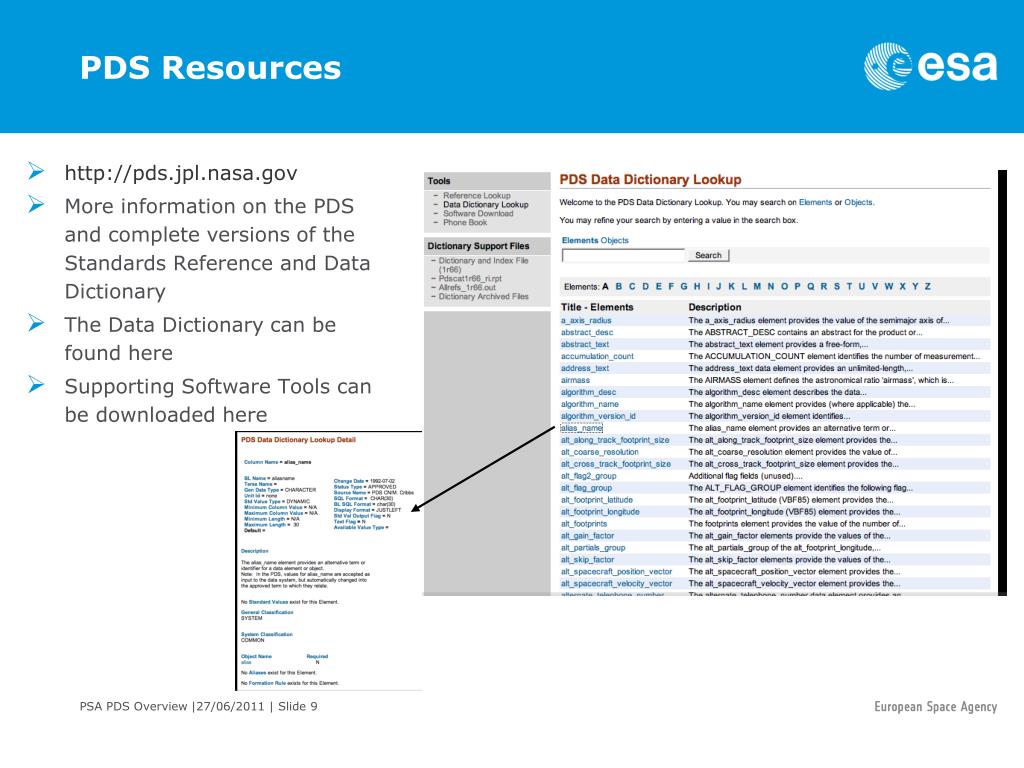This screenshot has height=768, width=1024.
Task: Open the alt_coarse_resolution element
Action: coord(600,452)
